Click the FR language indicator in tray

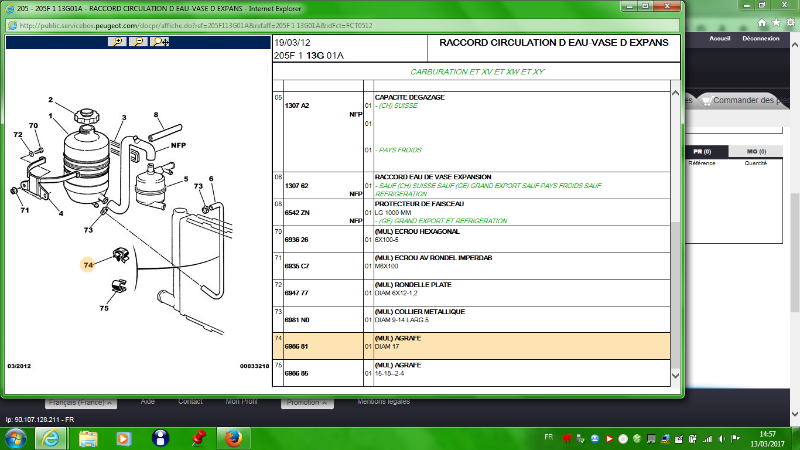pos(548,437)
